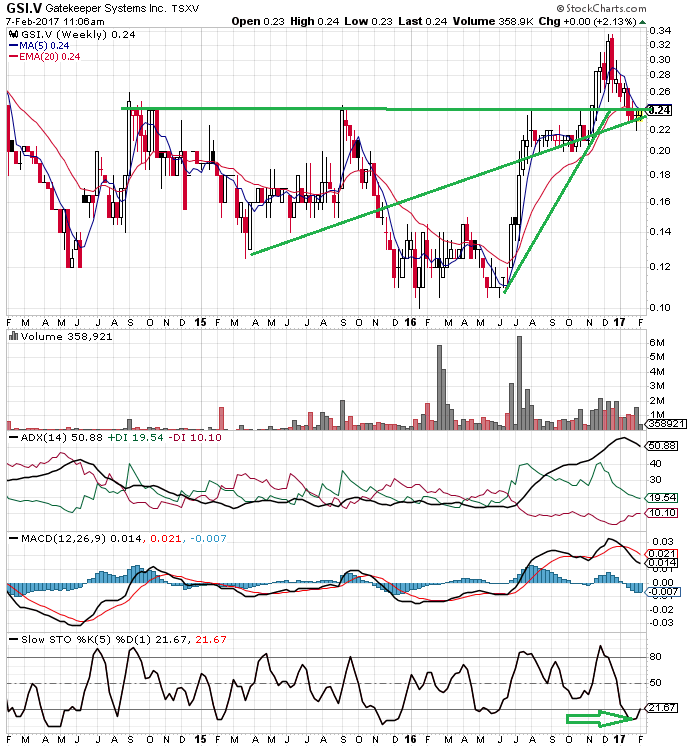
Task: Click the boxed 21.67 stochastic axis tag
Action: click(661, 707)
